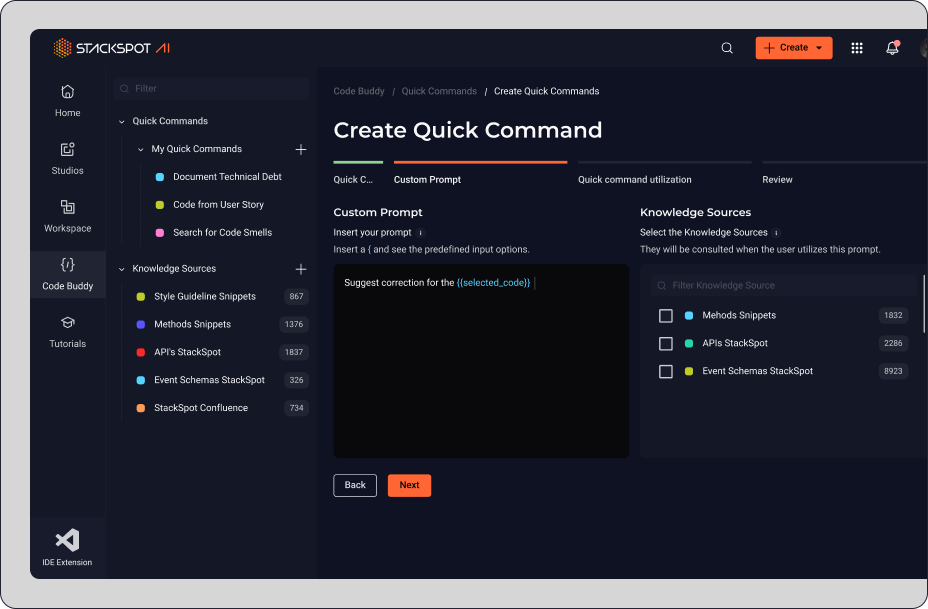This screenshot has width=928, height=609.
Task: Open Code from User Story command
Action: click(218, 205)
